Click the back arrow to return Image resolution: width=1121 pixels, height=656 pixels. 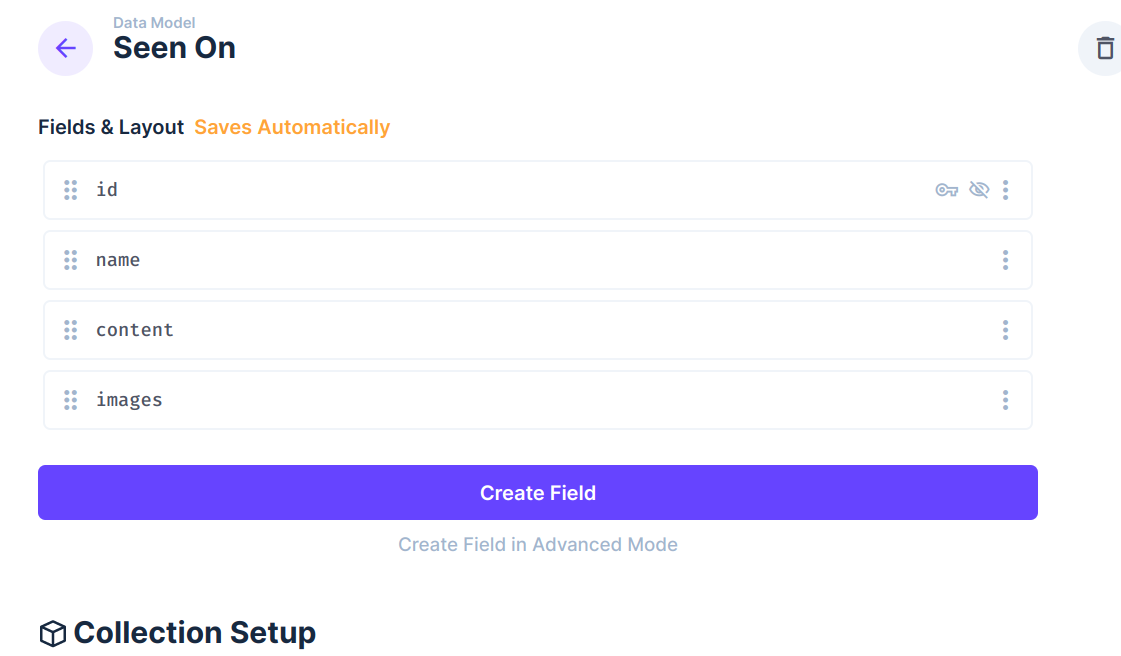point(65,48)
